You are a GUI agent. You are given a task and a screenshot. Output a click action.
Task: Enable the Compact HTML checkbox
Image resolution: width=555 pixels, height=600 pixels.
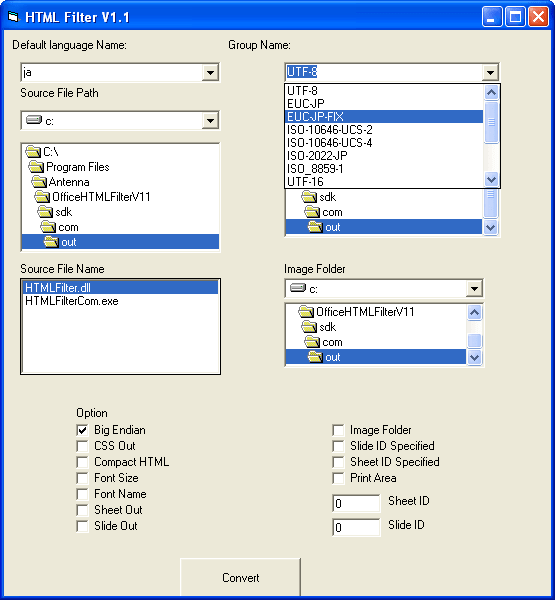coord(82,462)
